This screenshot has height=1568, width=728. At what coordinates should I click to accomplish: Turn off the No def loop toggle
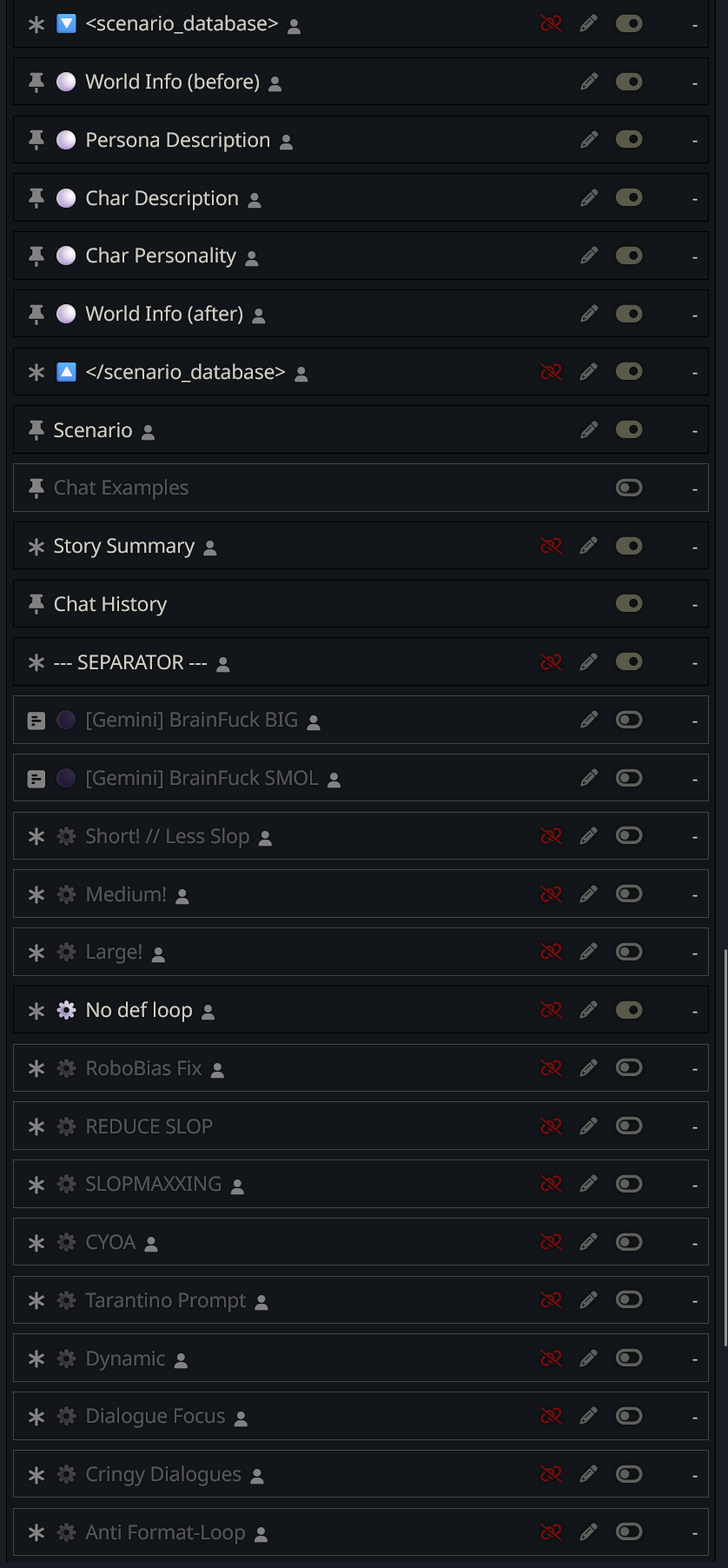click(x=629, y=1010)
